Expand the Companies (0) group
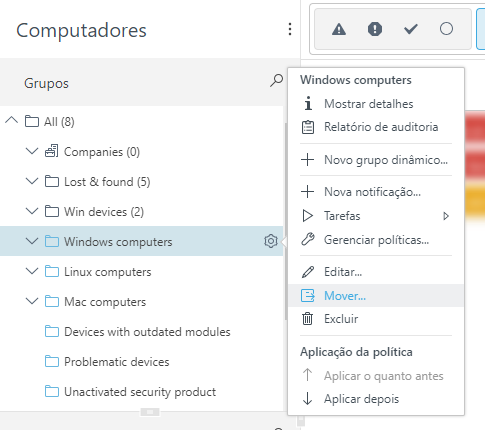This screenshot has height=430, width=485. point(32,151)
